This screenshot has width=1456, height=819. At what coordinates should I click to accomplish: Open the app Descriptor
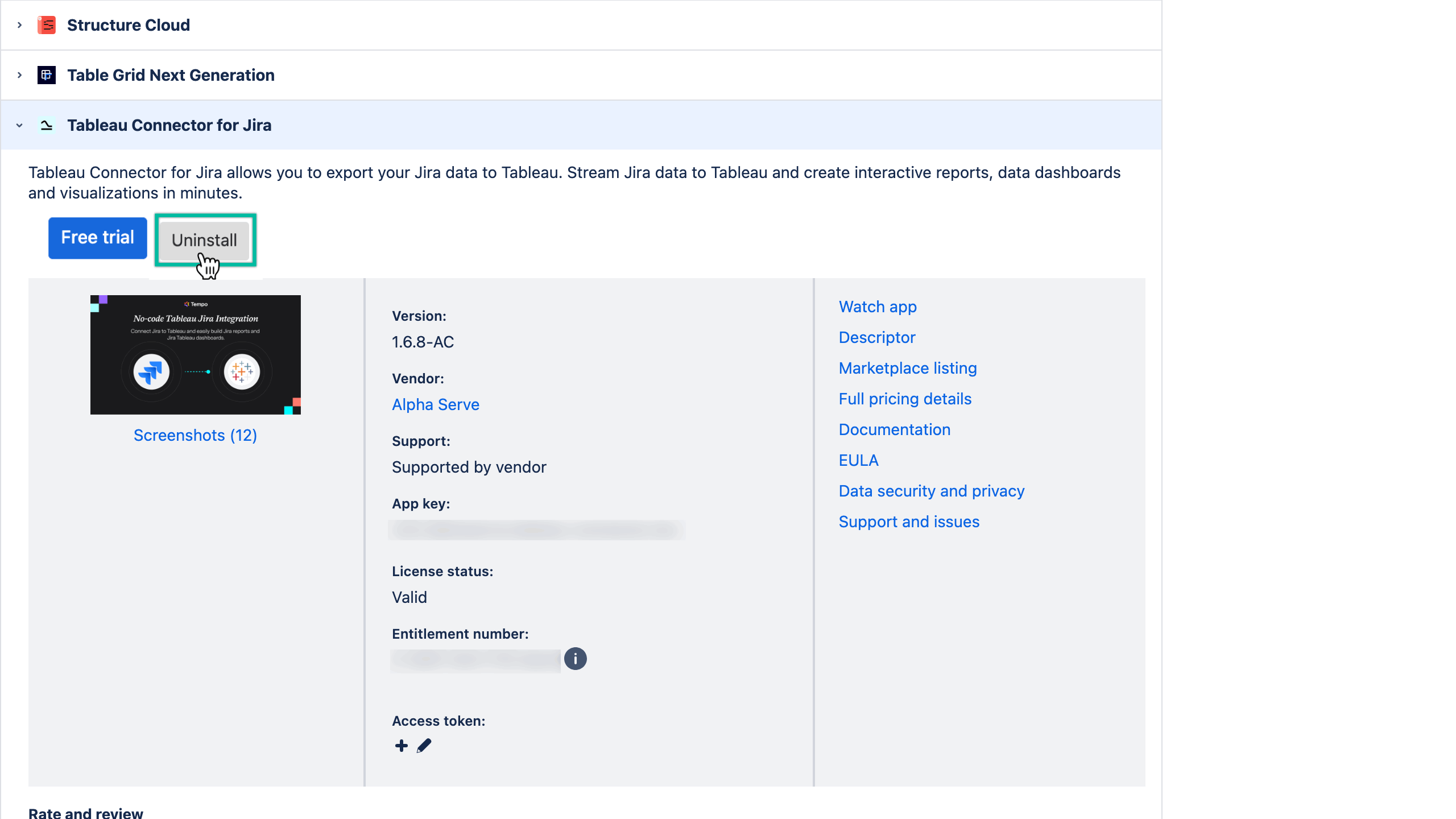[876, 337]
